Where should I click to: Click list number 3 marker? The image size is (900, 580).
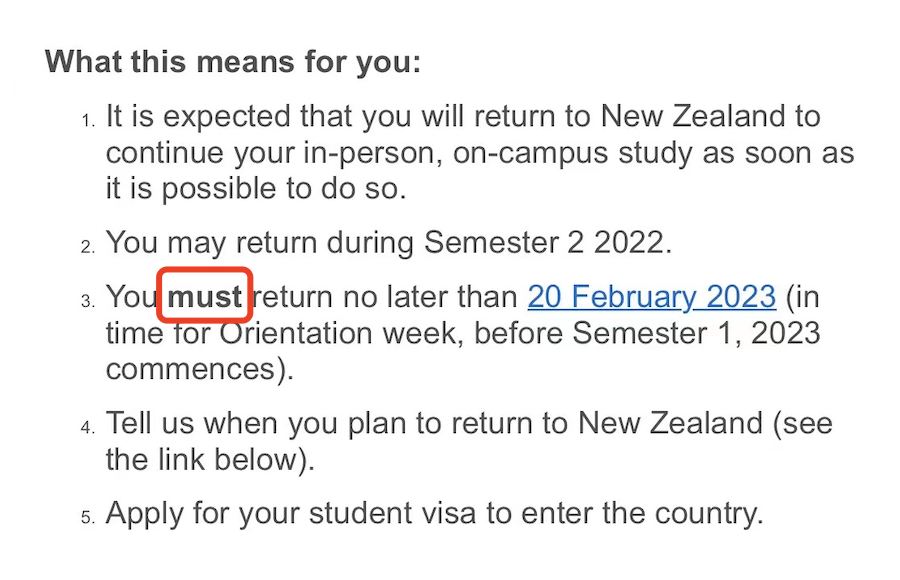pyautogui.click(x=88, y=301)
